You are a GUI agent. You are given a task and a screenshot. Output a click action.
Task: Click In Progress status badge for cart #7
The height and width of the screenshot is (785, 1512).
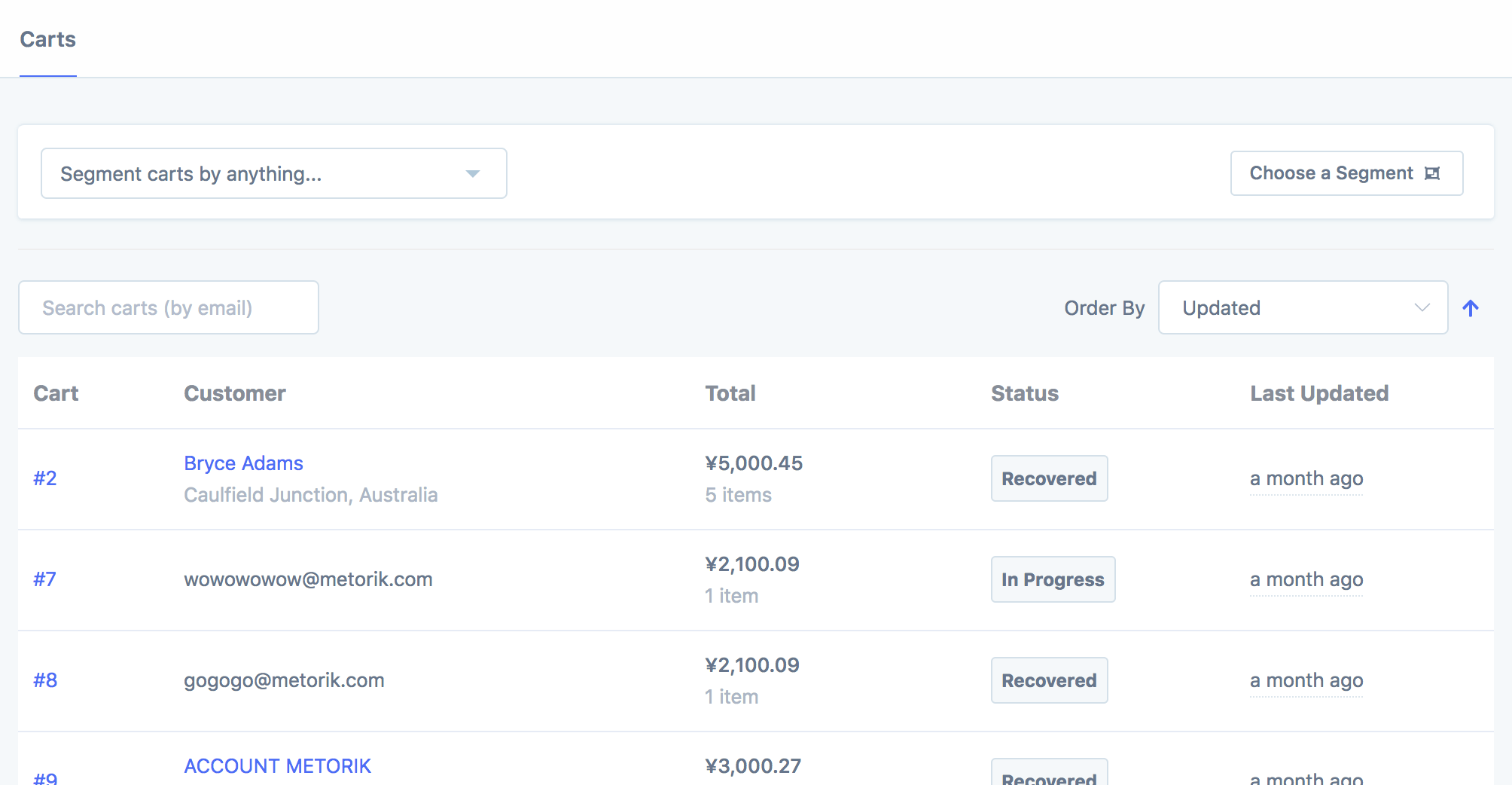click(x=1052, y=579)
